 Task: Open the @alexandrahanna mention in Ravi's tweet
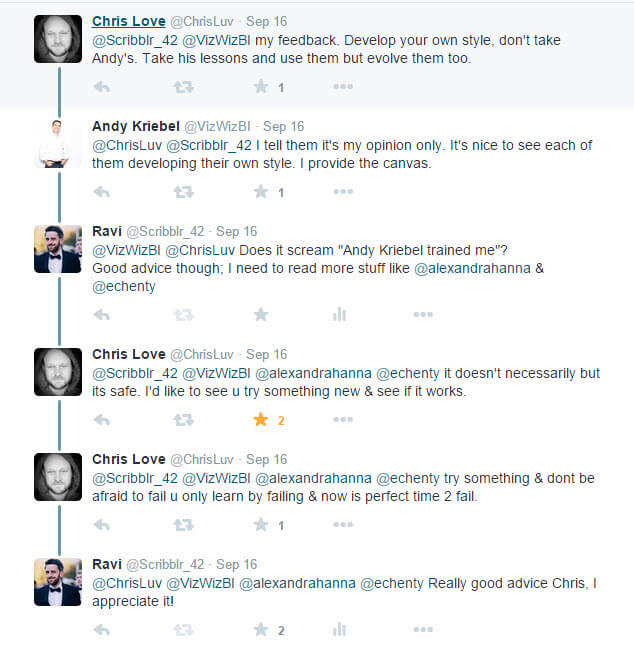pyautogui.click(x=479, y=268)
